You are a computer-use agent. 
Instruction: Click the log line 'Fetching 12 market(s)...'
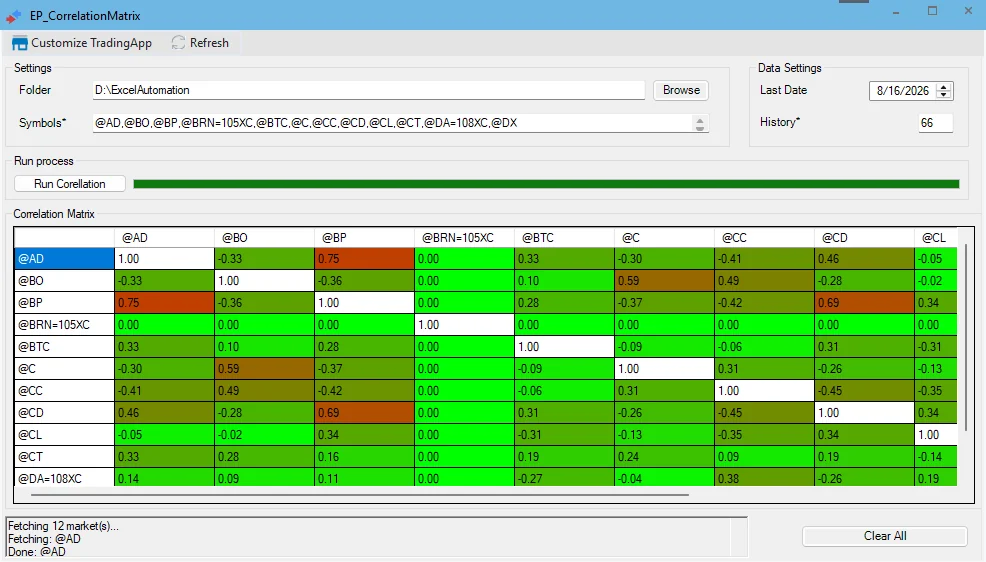click(x=63, y=526)
